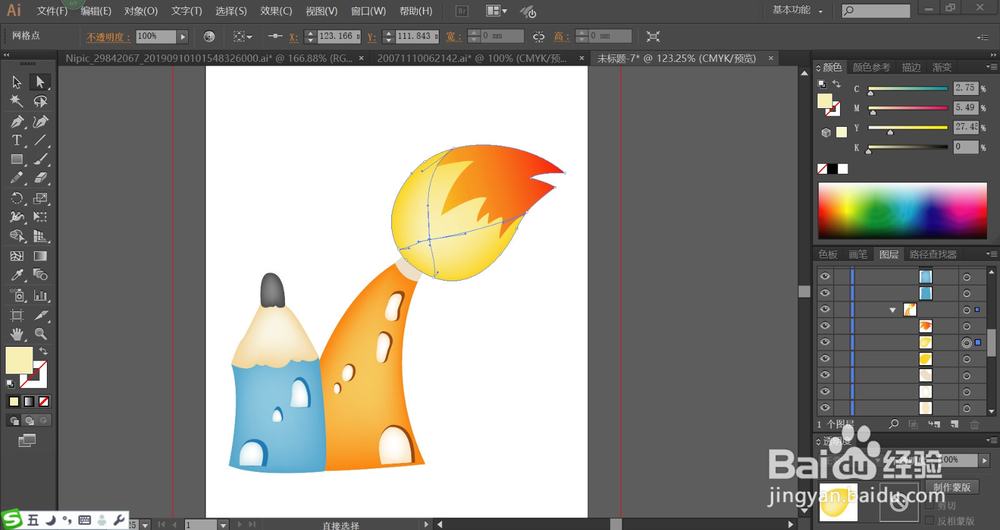Viewport: 1000px width, 530px height.
Task: Open the 对象(O) menu
Action: (x=141, y=11)
